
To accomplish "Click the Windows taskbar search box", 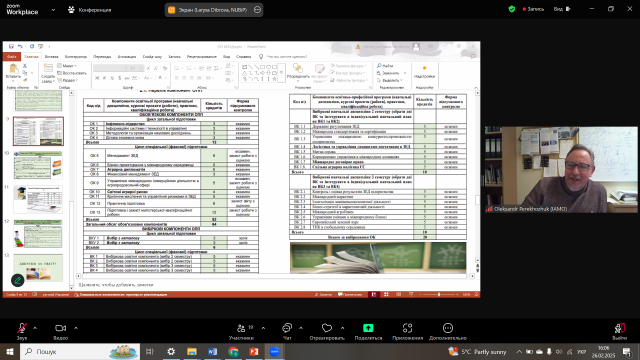I will pos(80,351).
